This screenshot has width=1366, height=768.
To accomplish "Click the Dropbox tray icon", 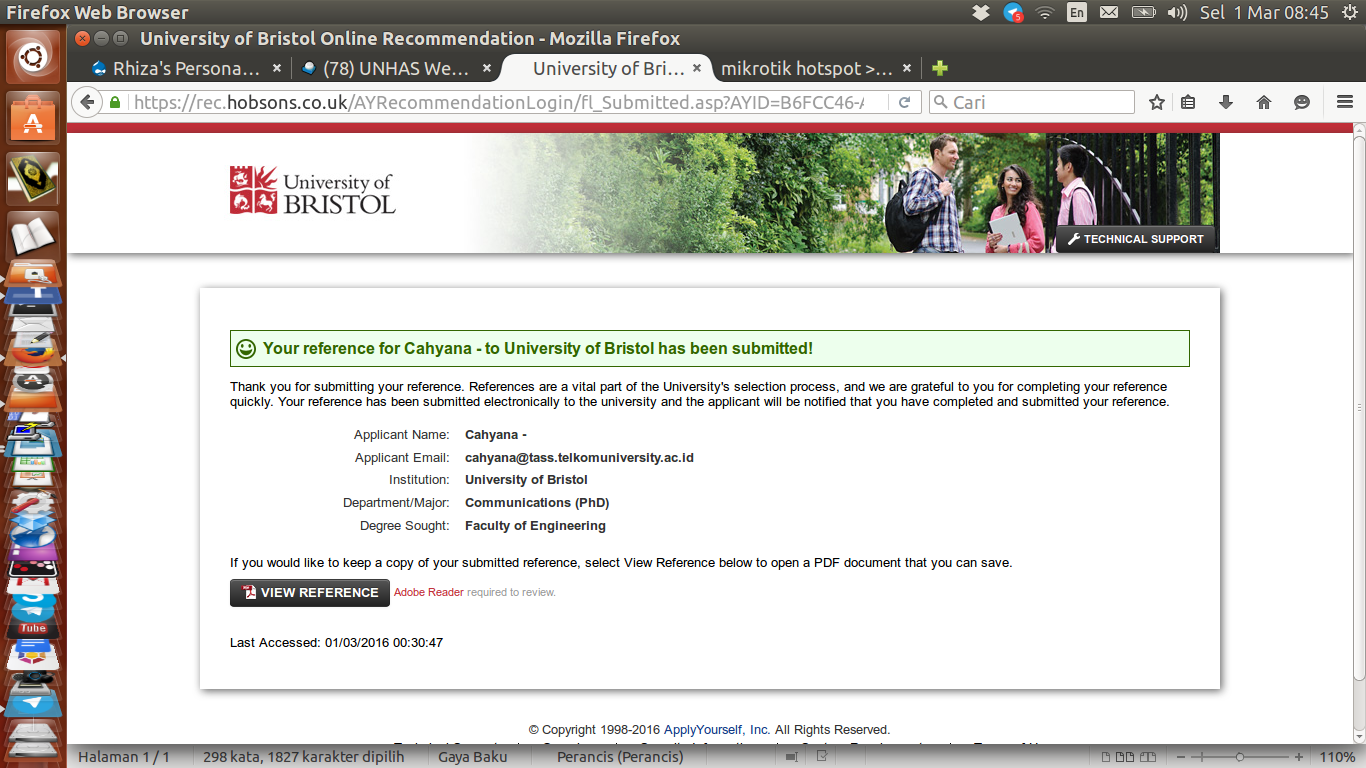I will 981,13.
